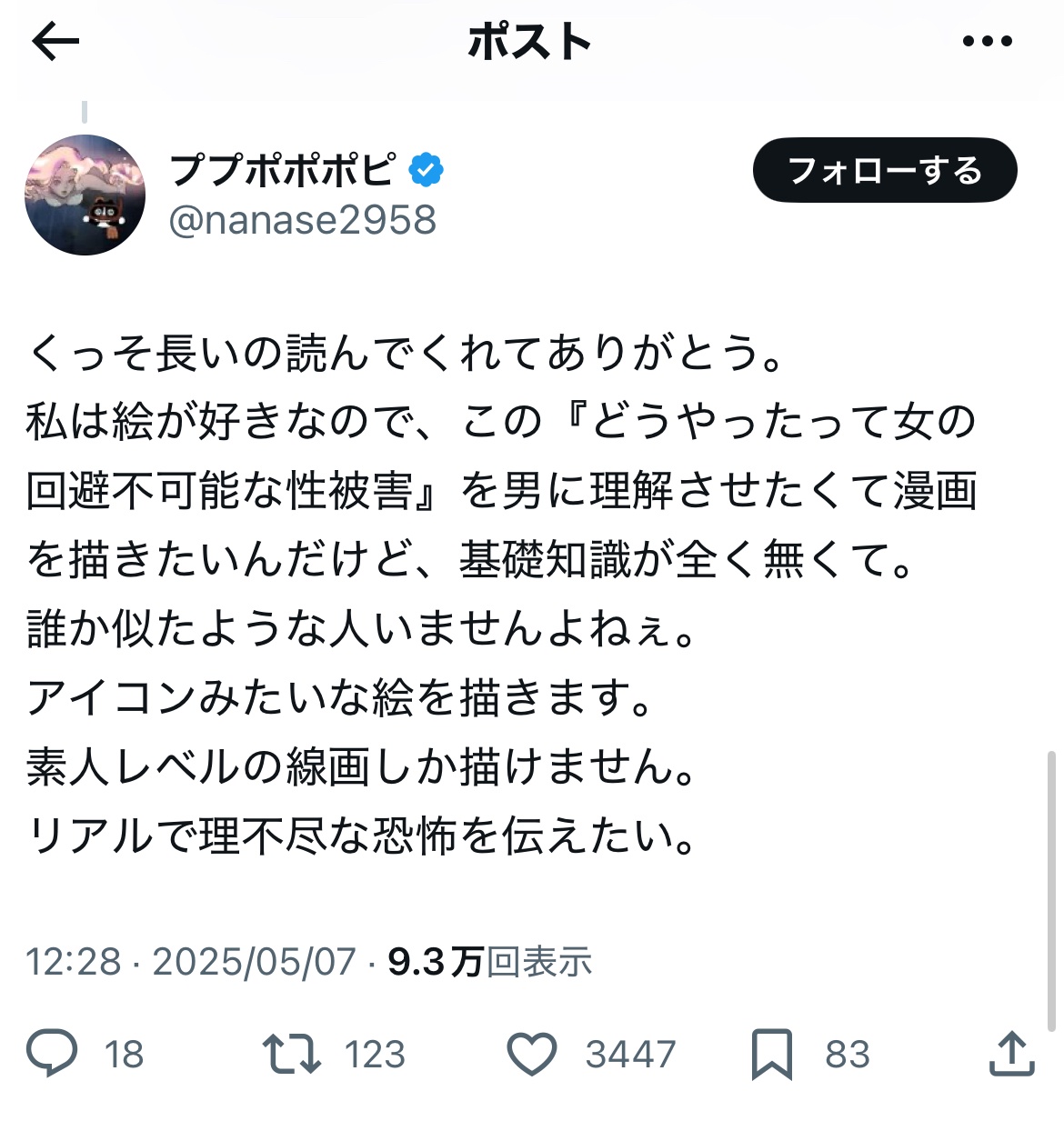The image size is (1064, 1121).
Task: Click the フォローする follow button
Action: [885, 170]
